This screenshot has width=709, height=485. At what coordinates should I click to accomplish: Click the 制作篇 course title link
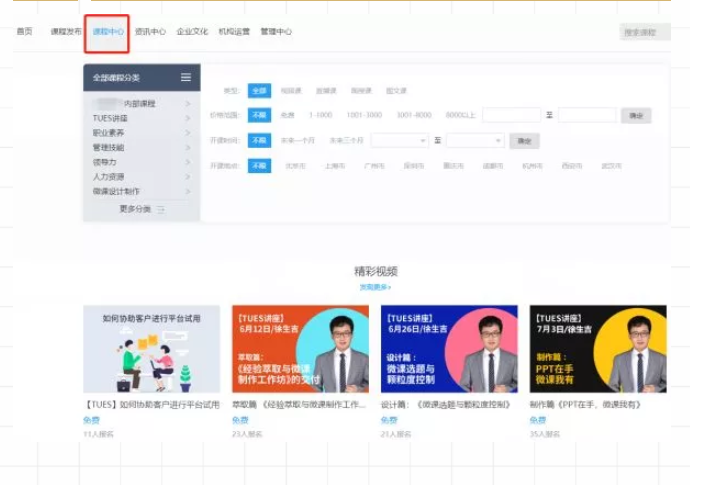pyautogui.click(x=585, y=405)
